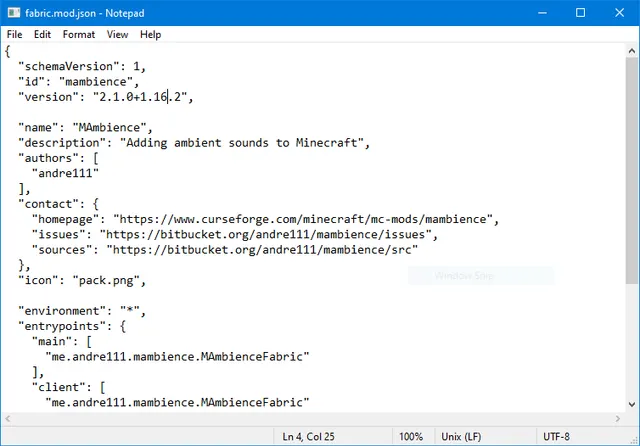Close the Notepad window
The width and height of the screenshot is (640, 446).
point(620,13)
